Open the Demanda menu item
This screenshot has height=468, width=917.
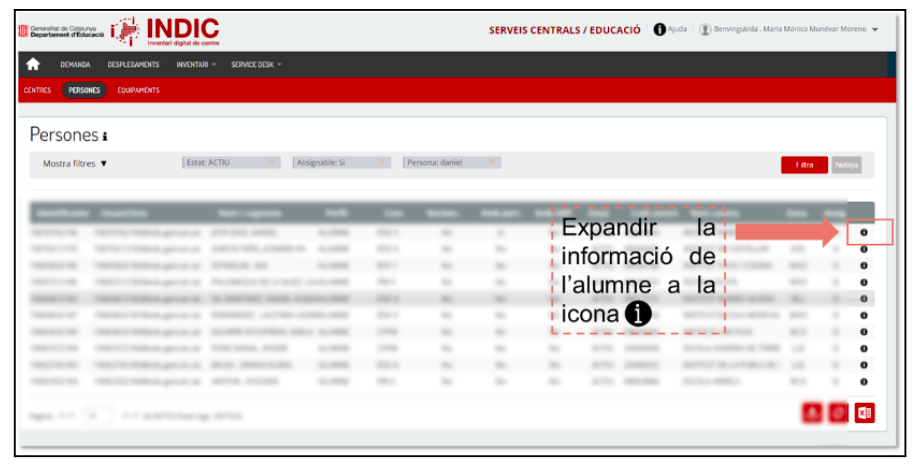(75, 65)
